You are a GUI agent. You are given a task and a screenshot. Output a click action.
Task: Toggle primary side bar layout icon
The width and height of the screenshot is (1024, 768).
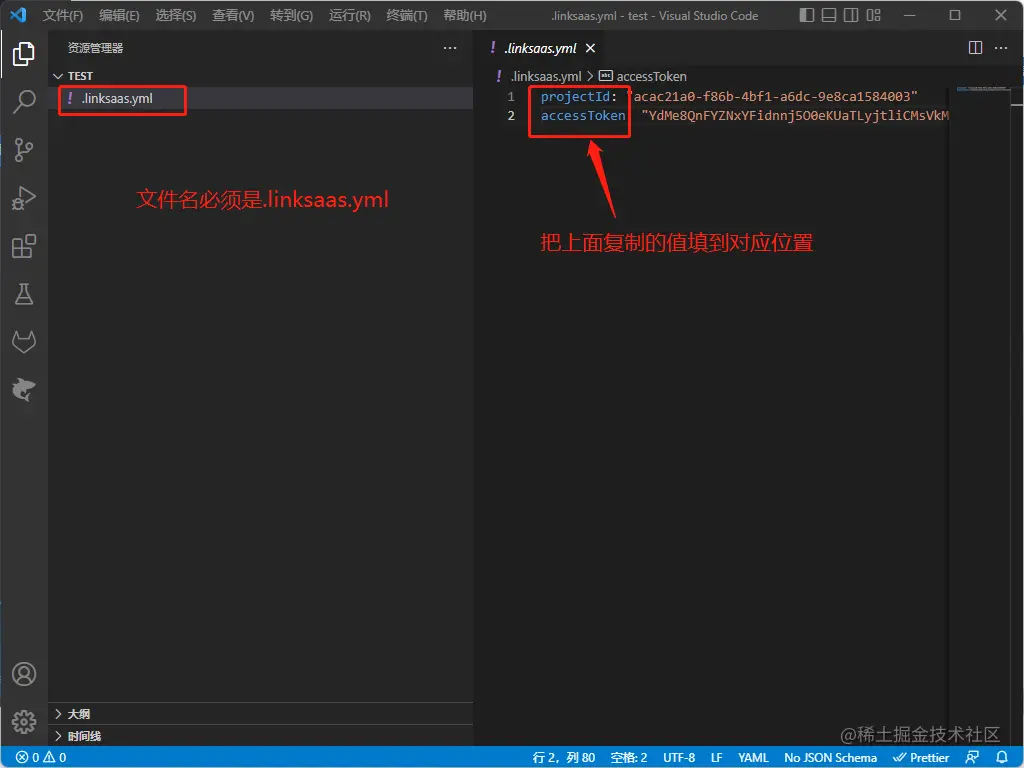[807, 15]
